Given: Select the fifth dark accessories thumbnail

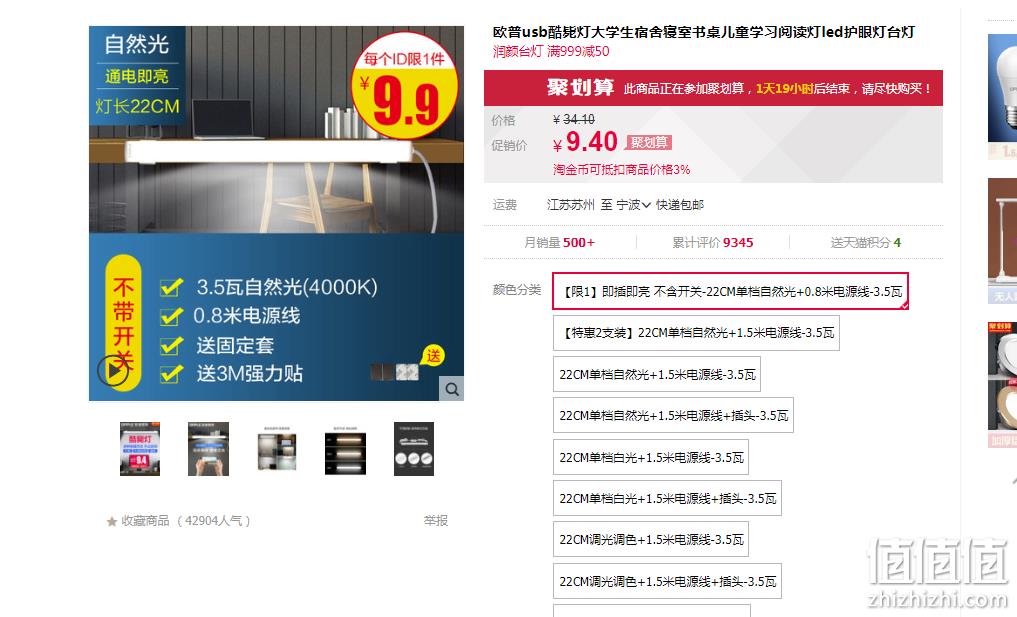Looking at the screenshot, I should click(414, 449).
